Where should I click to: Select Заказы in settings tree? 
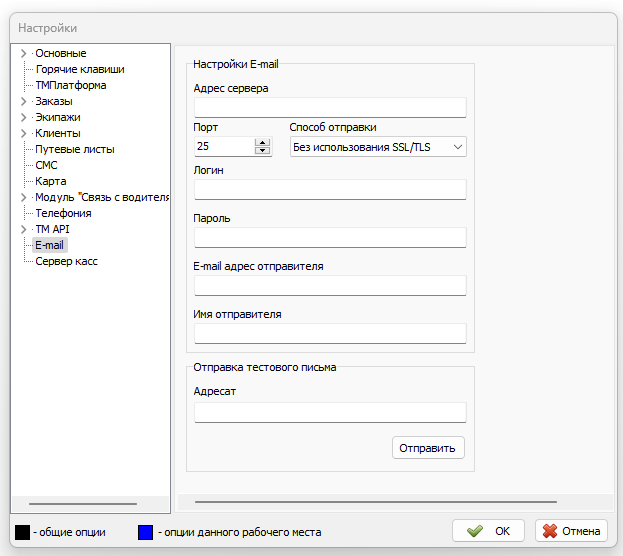[54, 101]
